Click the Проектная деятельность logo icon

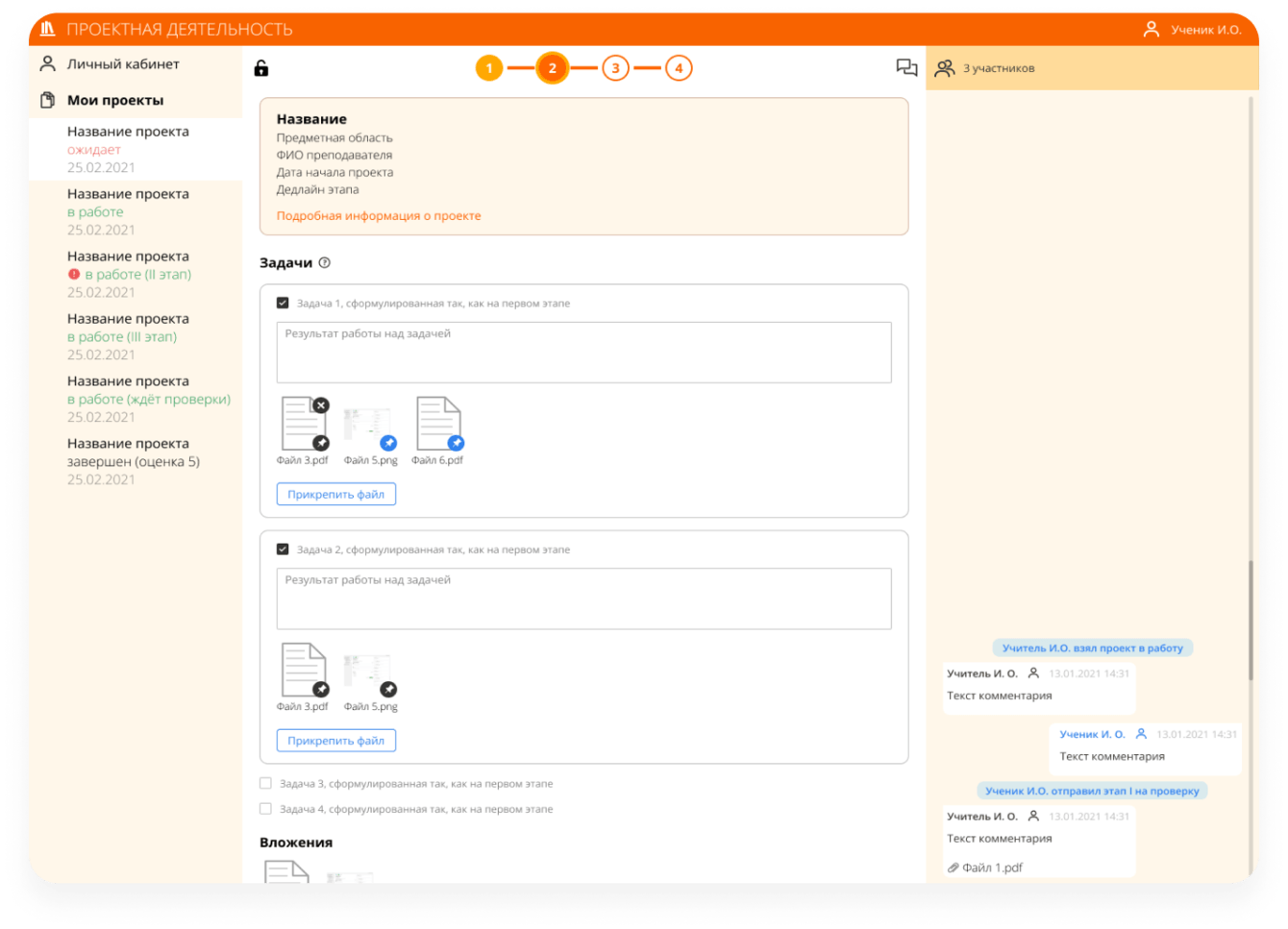point(47,29)
